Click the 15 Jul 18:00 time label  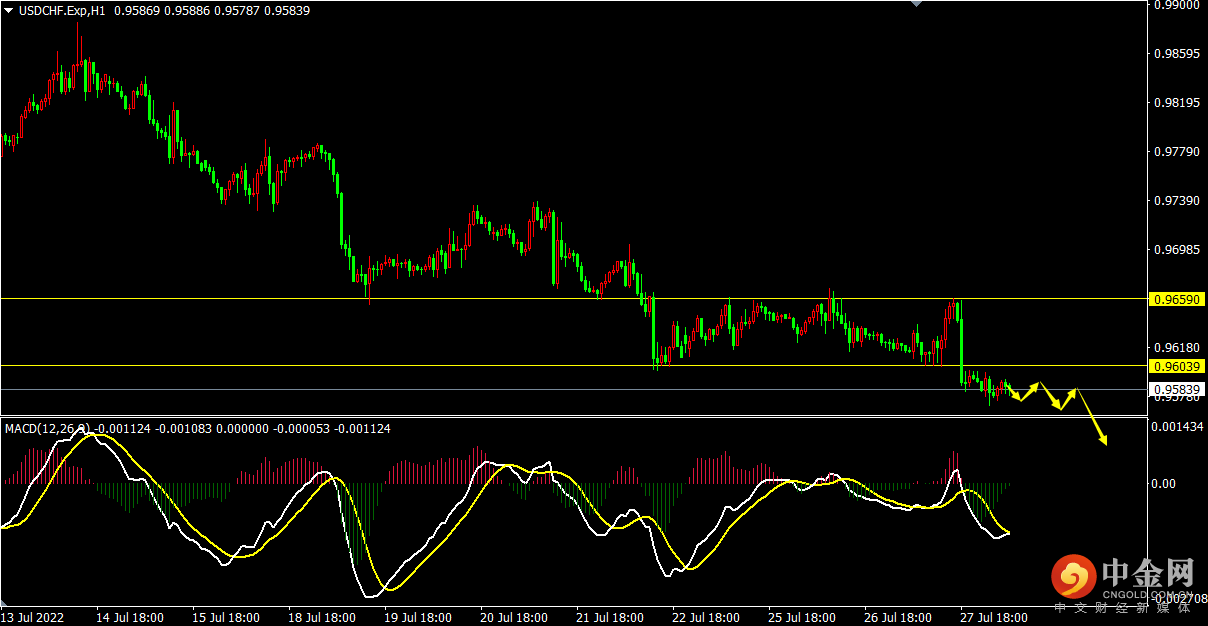pyautogui.click(x=226, y=618)
